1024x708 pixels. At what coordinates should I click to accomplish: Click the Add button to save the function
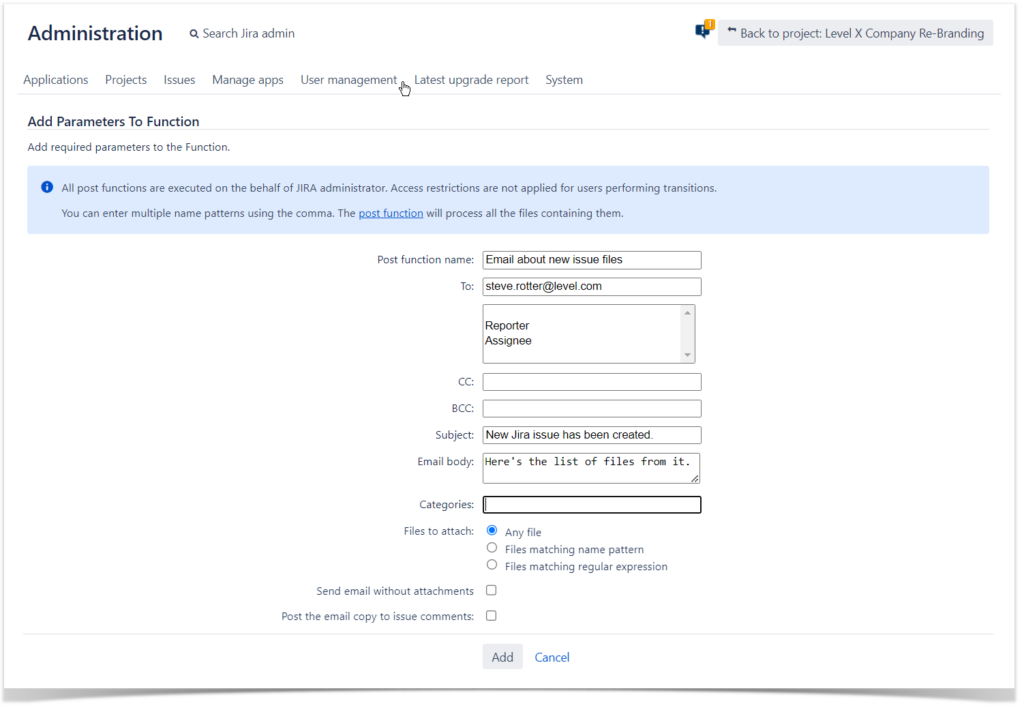click(502, 657)
